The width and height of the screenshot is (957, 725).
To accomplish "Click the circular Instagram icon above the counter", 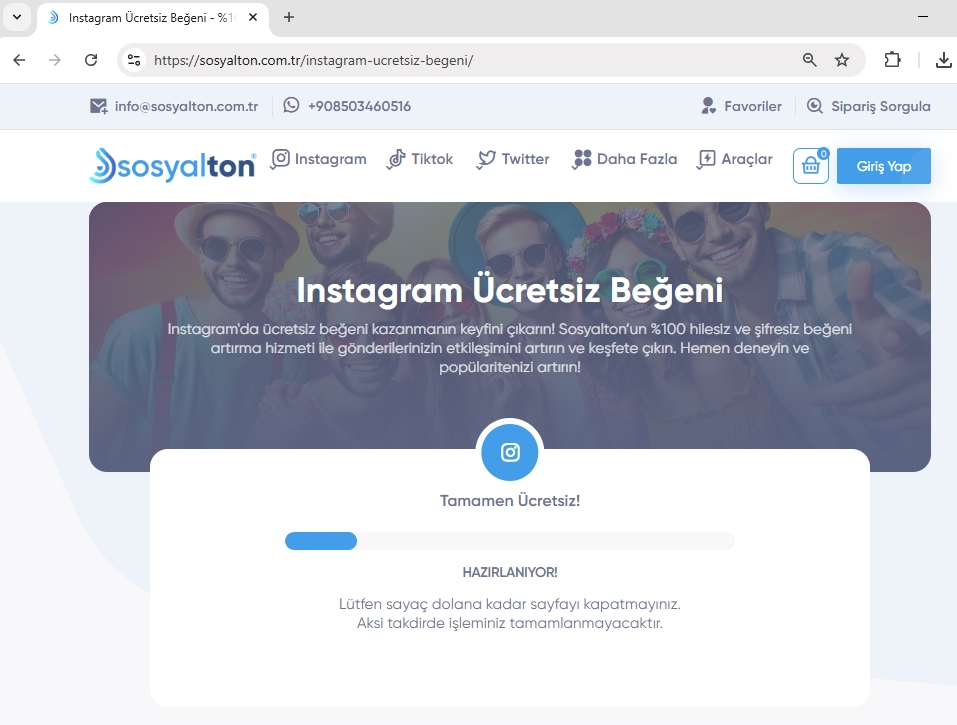I will (x=509, y=452).
